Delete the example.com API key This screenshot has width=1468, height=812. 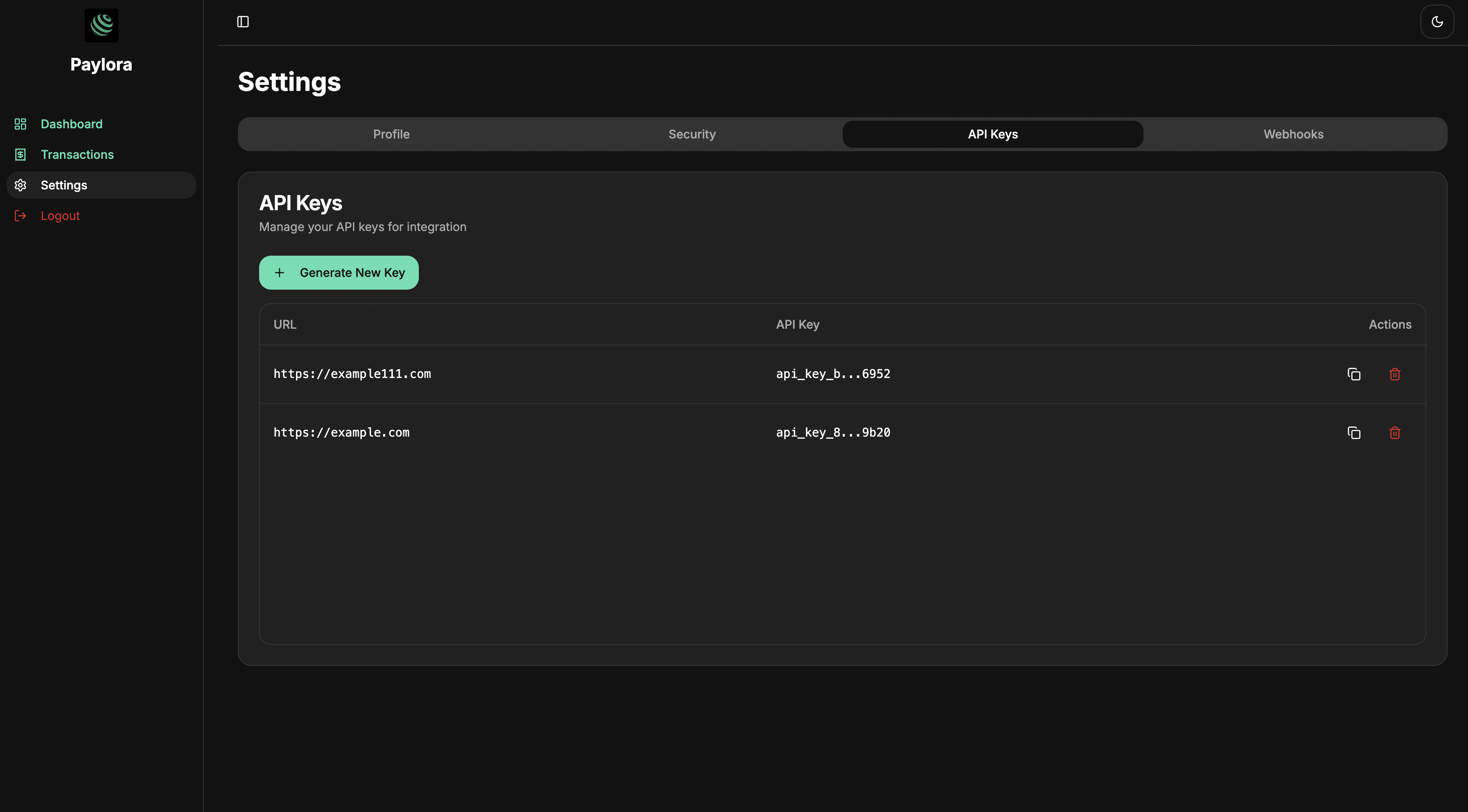click(1395, 432)
